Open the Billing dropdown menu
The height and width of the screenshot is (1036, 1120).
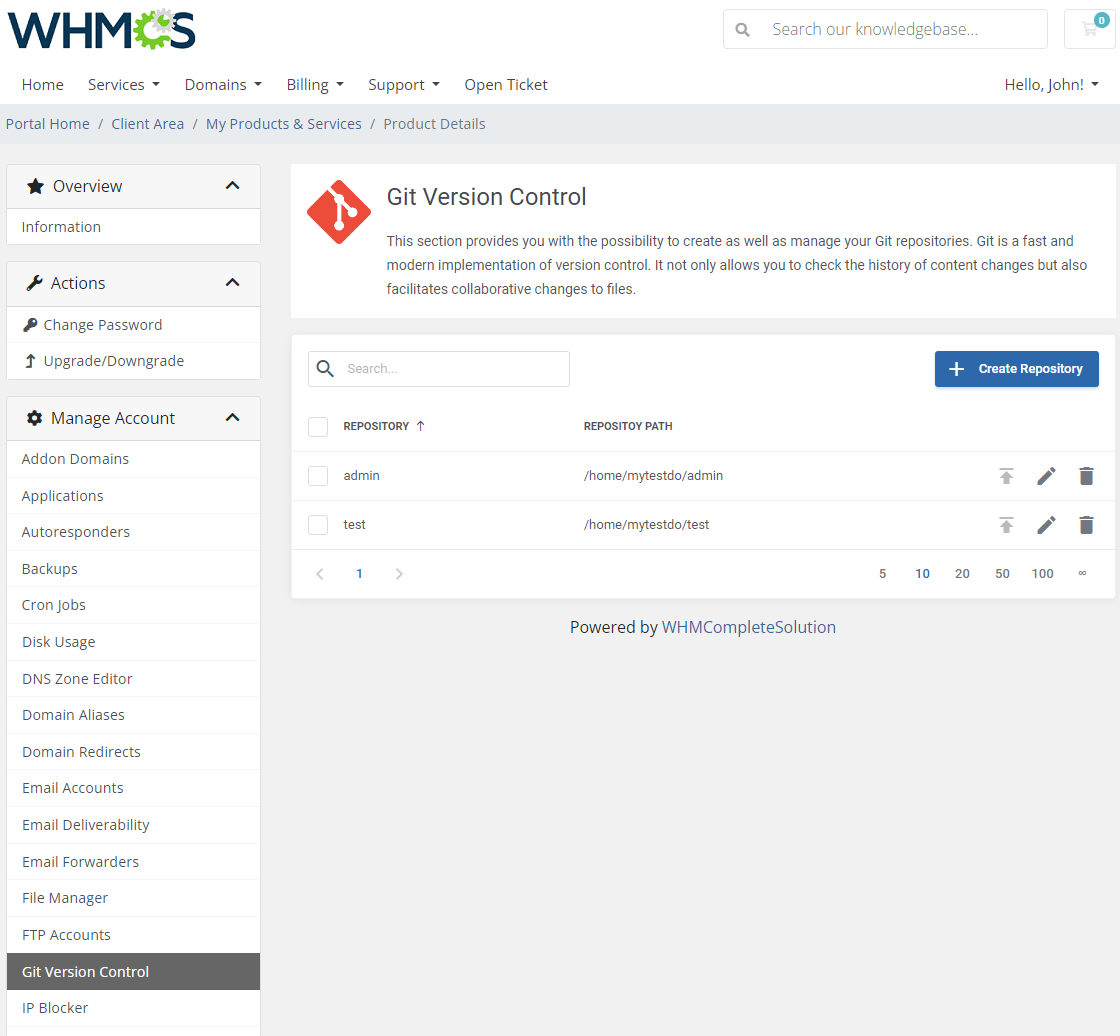point(315,84)
